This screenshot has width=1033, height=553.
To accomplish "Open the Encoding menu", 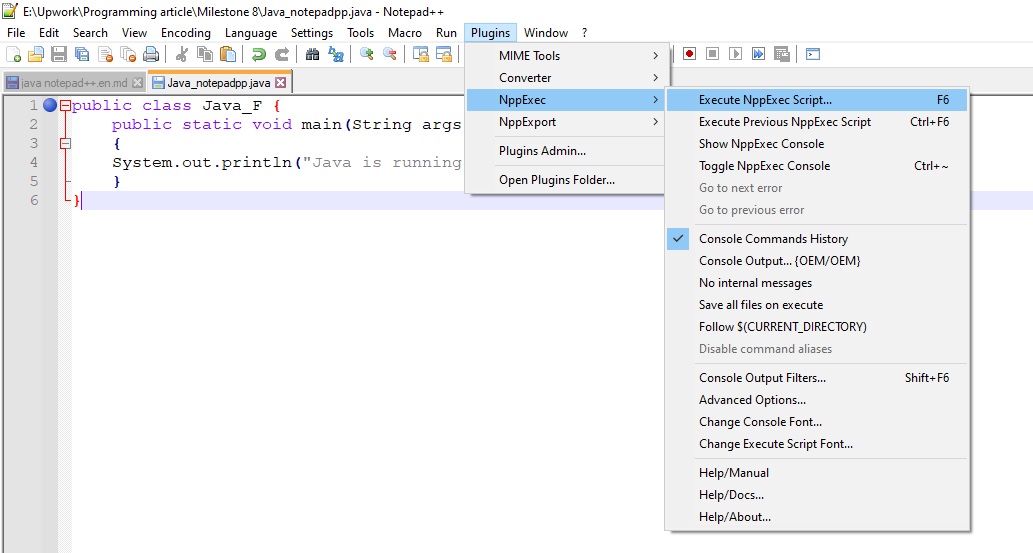I will point(186,33).
